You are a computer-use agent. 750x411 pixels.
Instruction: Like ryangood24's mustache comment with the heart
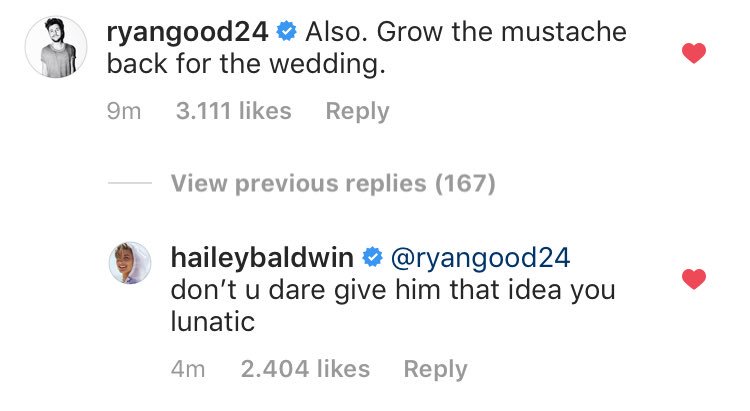pyautogui.click(x=692, y=53)
